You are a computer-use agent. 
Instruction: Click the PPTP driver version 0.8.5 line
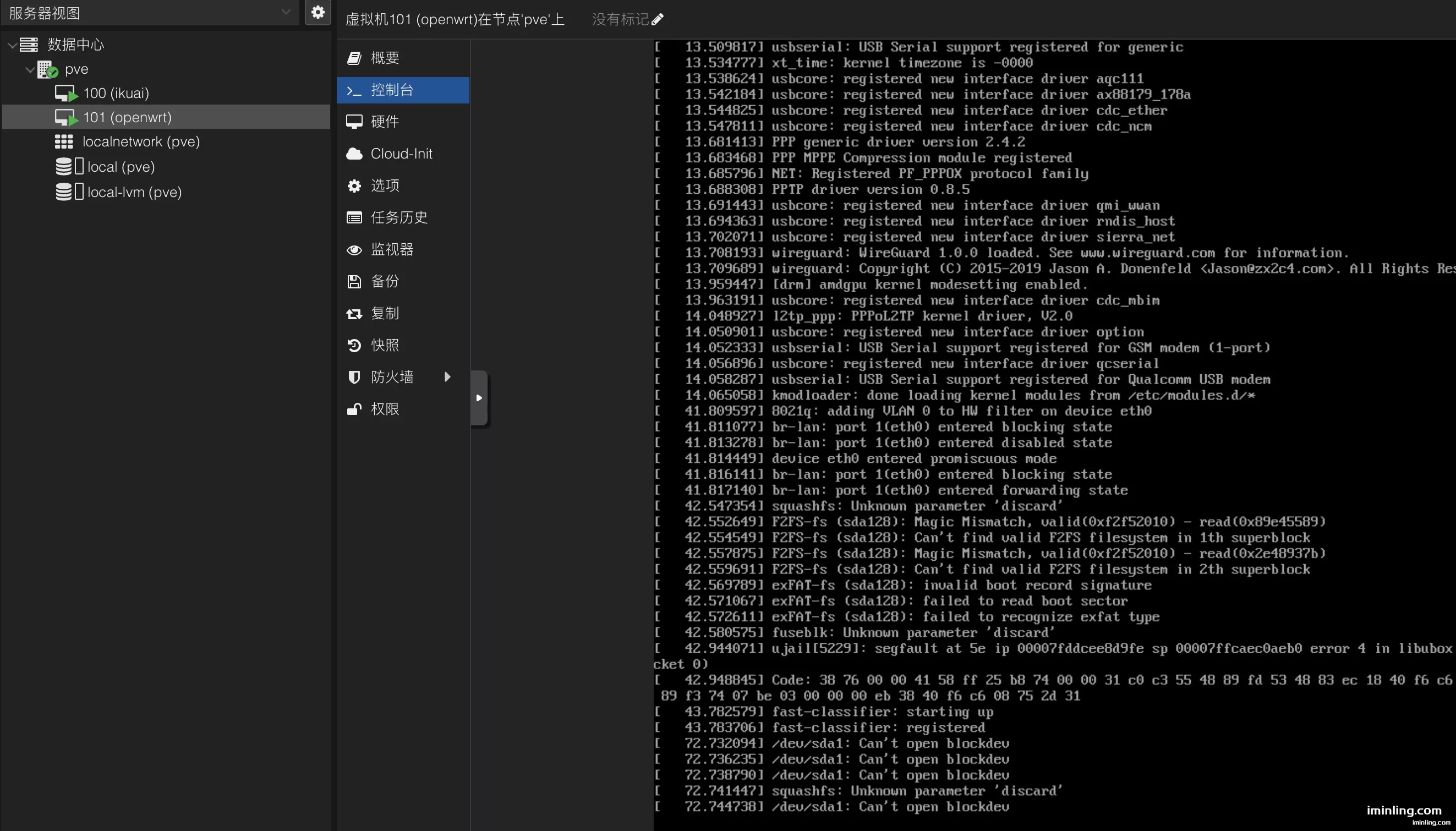click(811, 189)
